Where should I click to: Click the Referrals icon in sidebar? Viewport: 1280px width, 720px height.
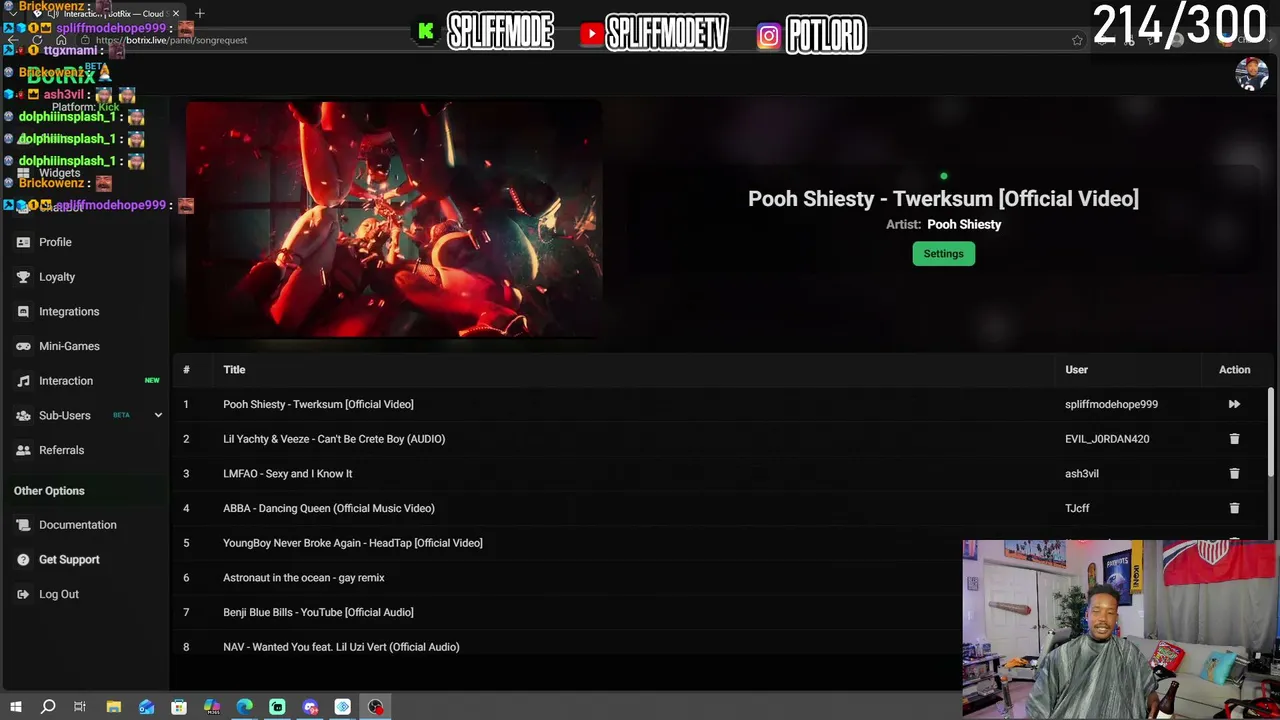point(23,450)
